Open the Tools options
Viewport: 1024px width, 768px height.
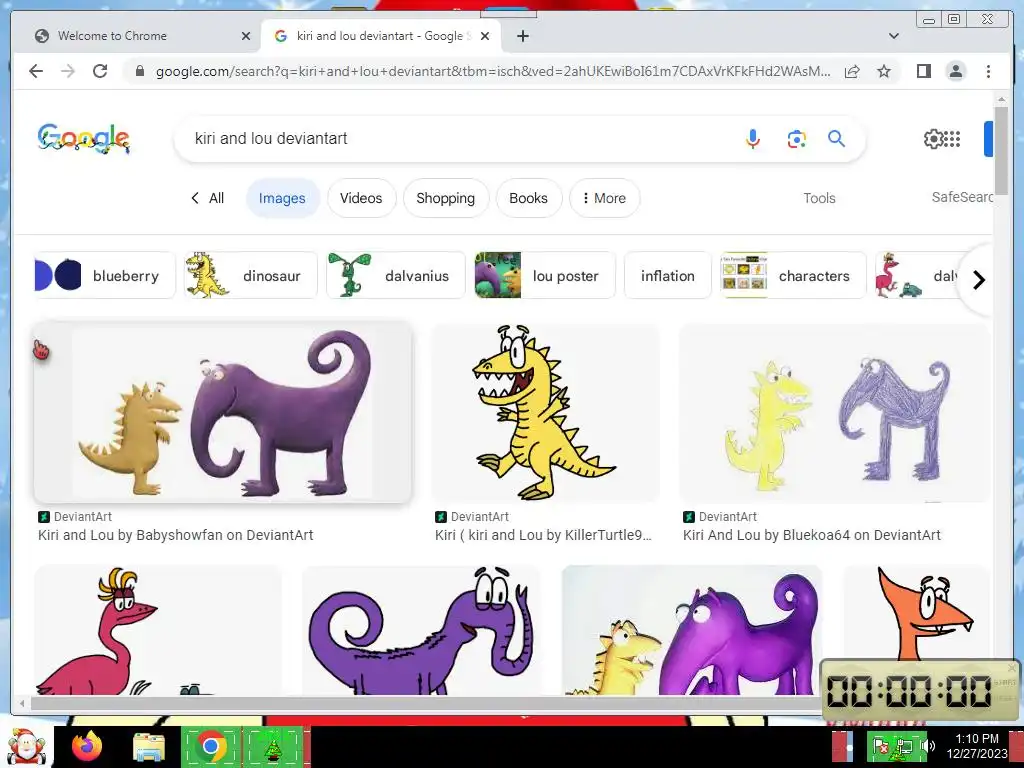tap(819, 198)
